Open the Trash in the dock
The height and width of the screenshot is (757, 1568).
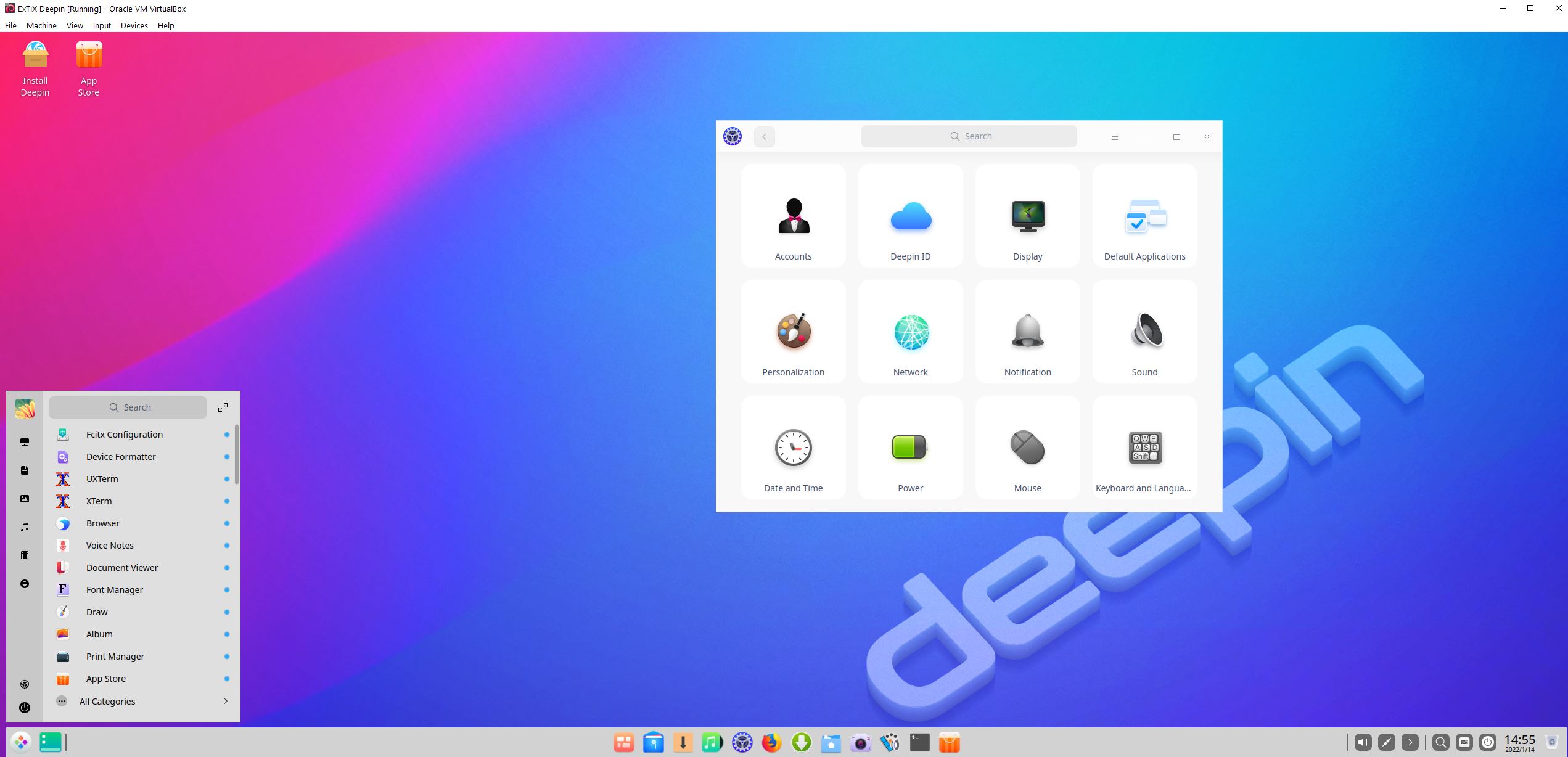1552,742
